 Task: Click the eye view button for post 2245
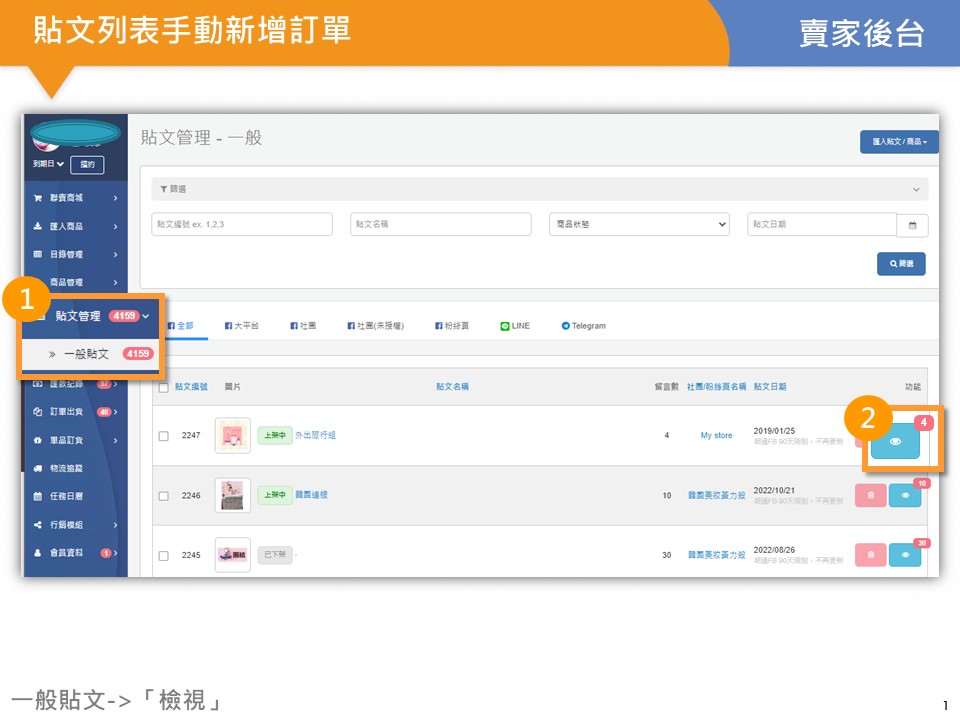pos(905,554)
